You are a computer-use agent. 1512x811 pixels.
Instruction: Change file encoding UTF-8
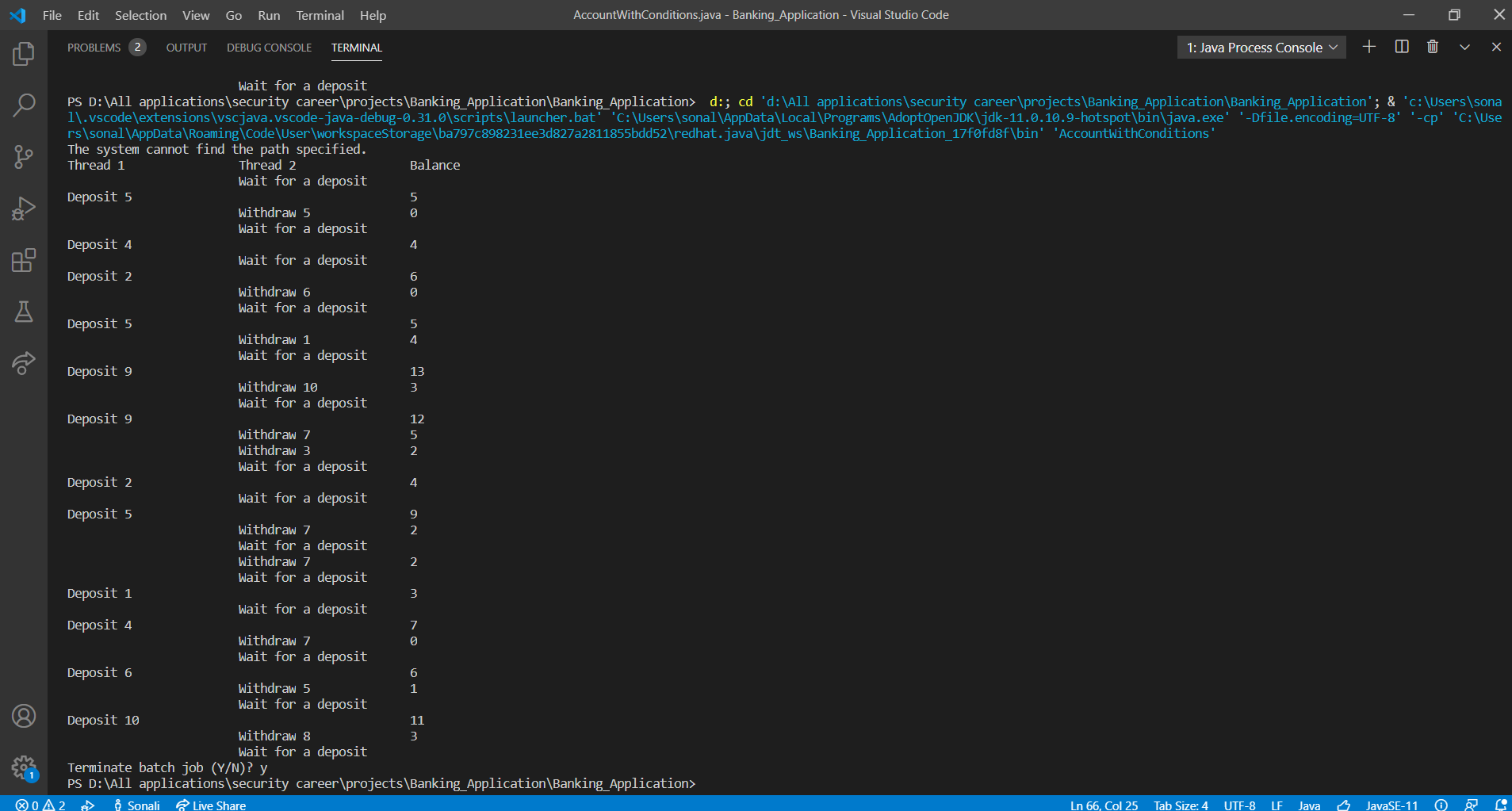point(1239,805)
